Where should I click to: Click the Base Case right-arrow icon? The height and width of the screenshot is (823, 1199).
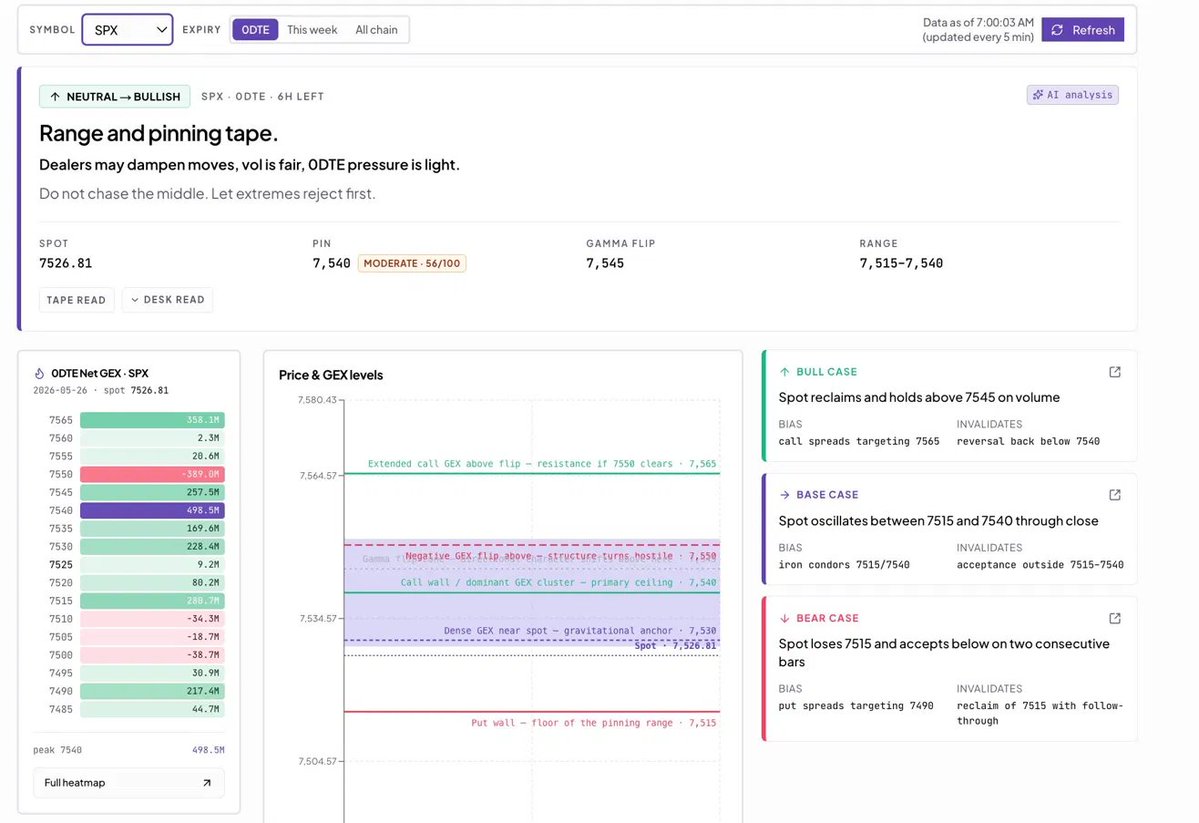(785, 495)
